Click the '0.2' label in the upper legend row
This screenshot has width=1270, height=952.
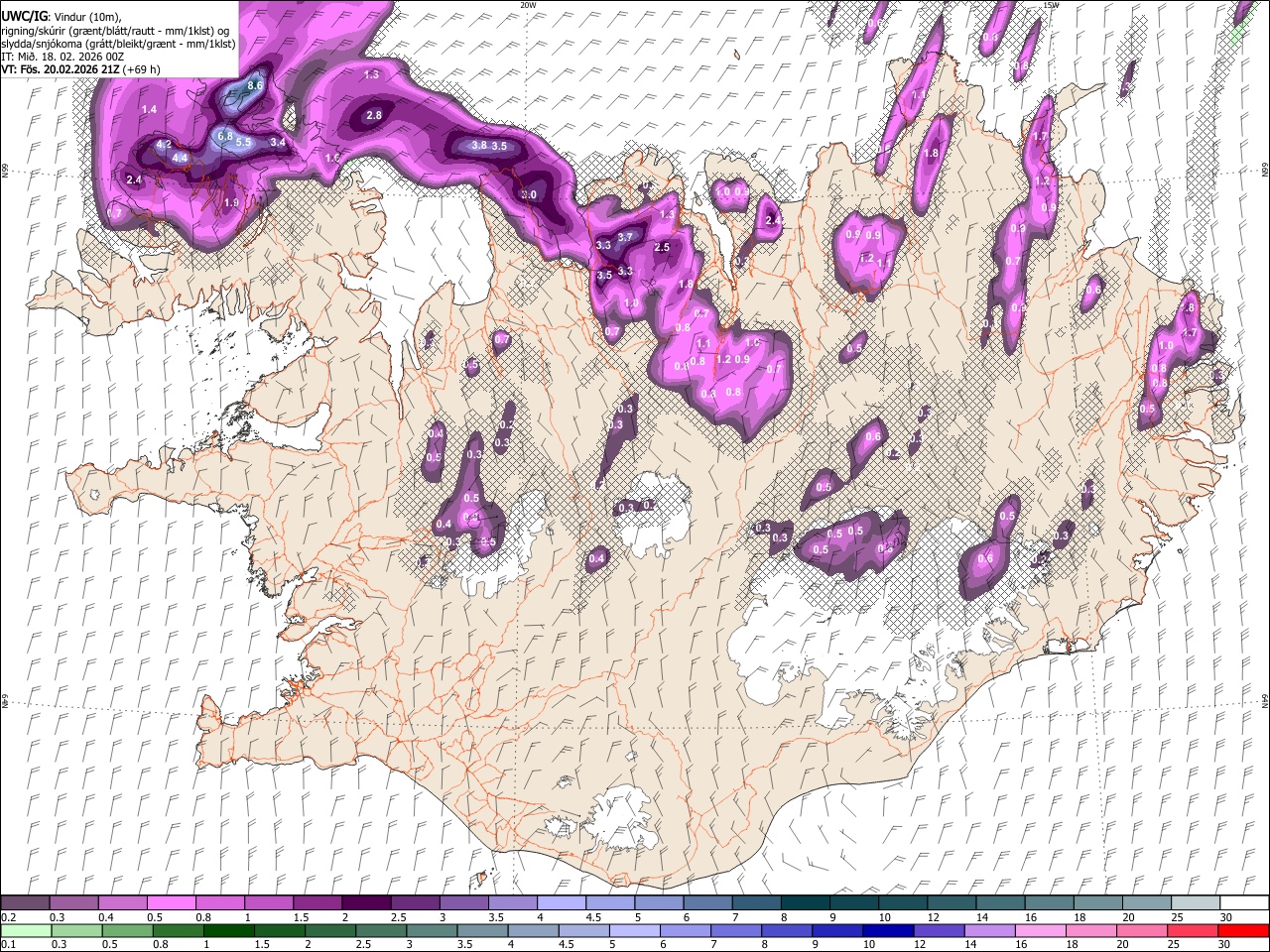(x=8, y=917)
